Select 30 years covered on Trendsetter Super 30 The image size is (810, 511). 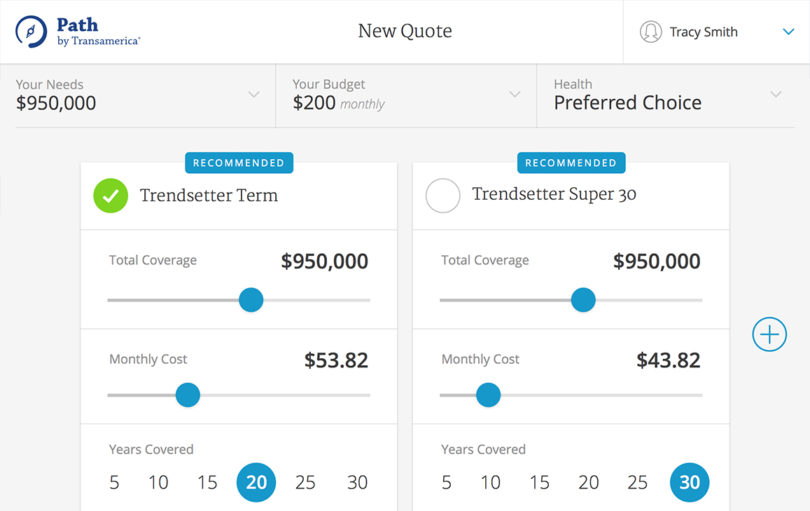coord(689,482)
